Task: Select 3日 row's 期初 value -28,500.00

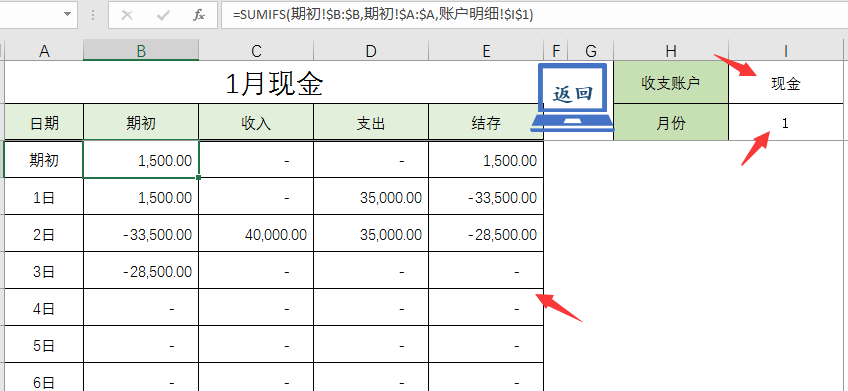Action: tap(141, 271)
